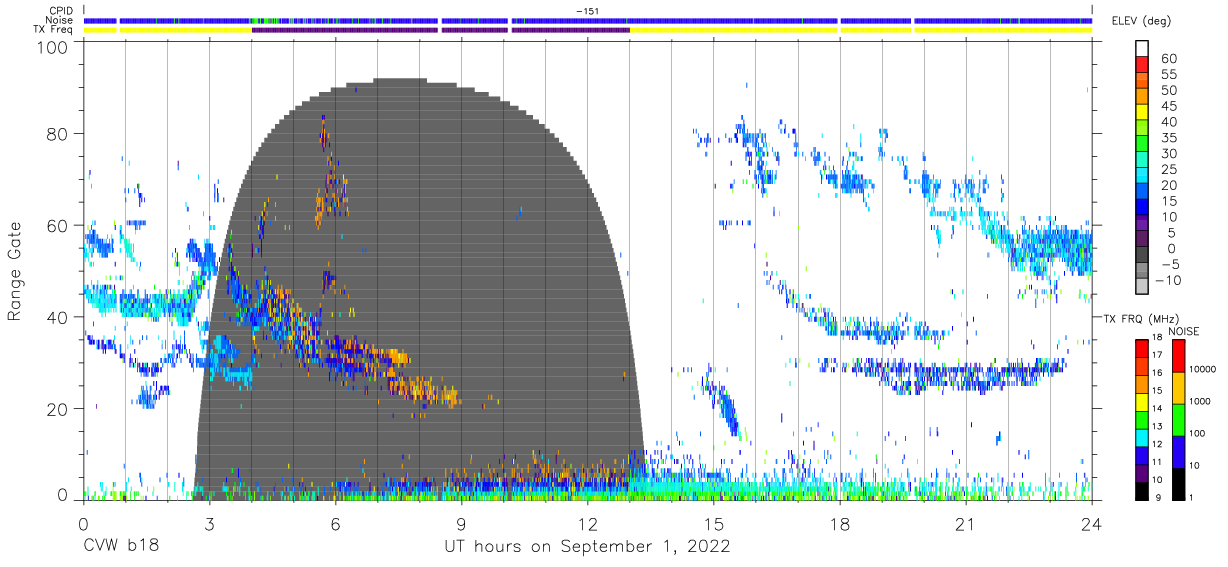Click the '-10' label on ELEV scale
1228x567 pixels.
click(1169, 280)
